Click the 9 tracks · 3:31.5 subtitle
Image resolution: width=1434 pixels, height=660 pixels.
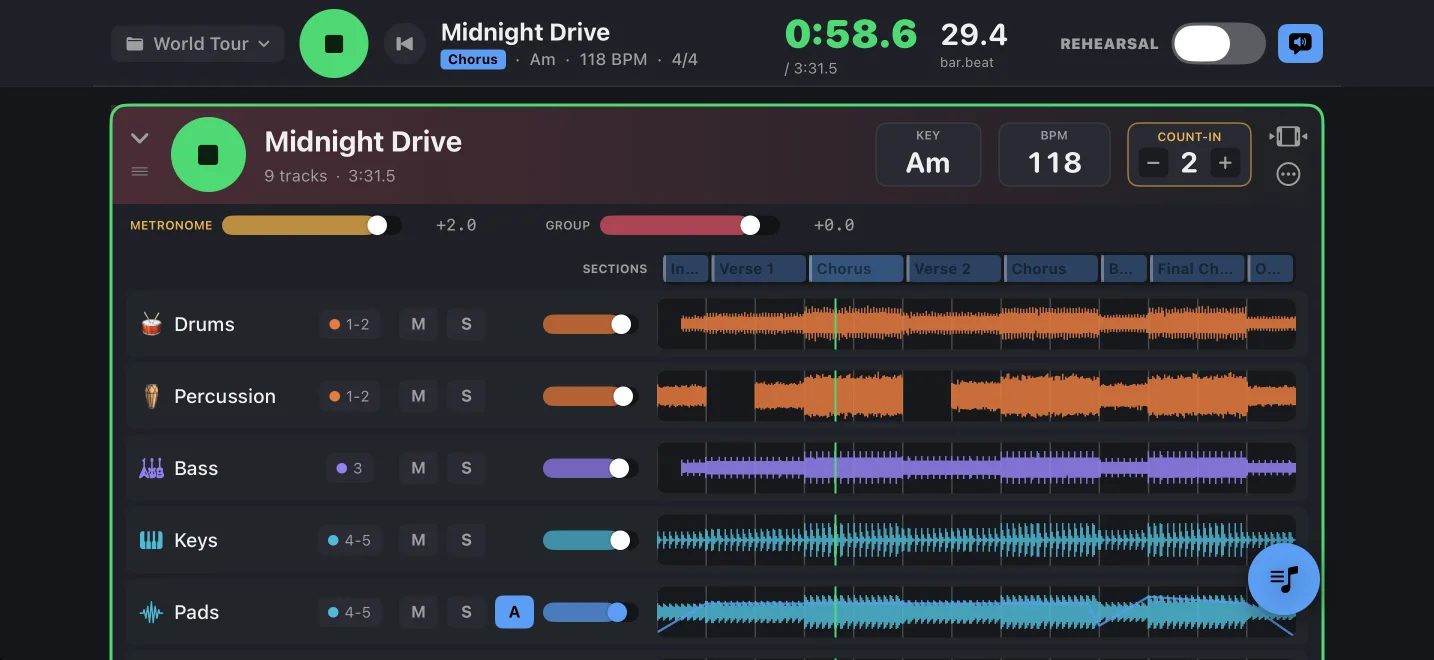330,176
